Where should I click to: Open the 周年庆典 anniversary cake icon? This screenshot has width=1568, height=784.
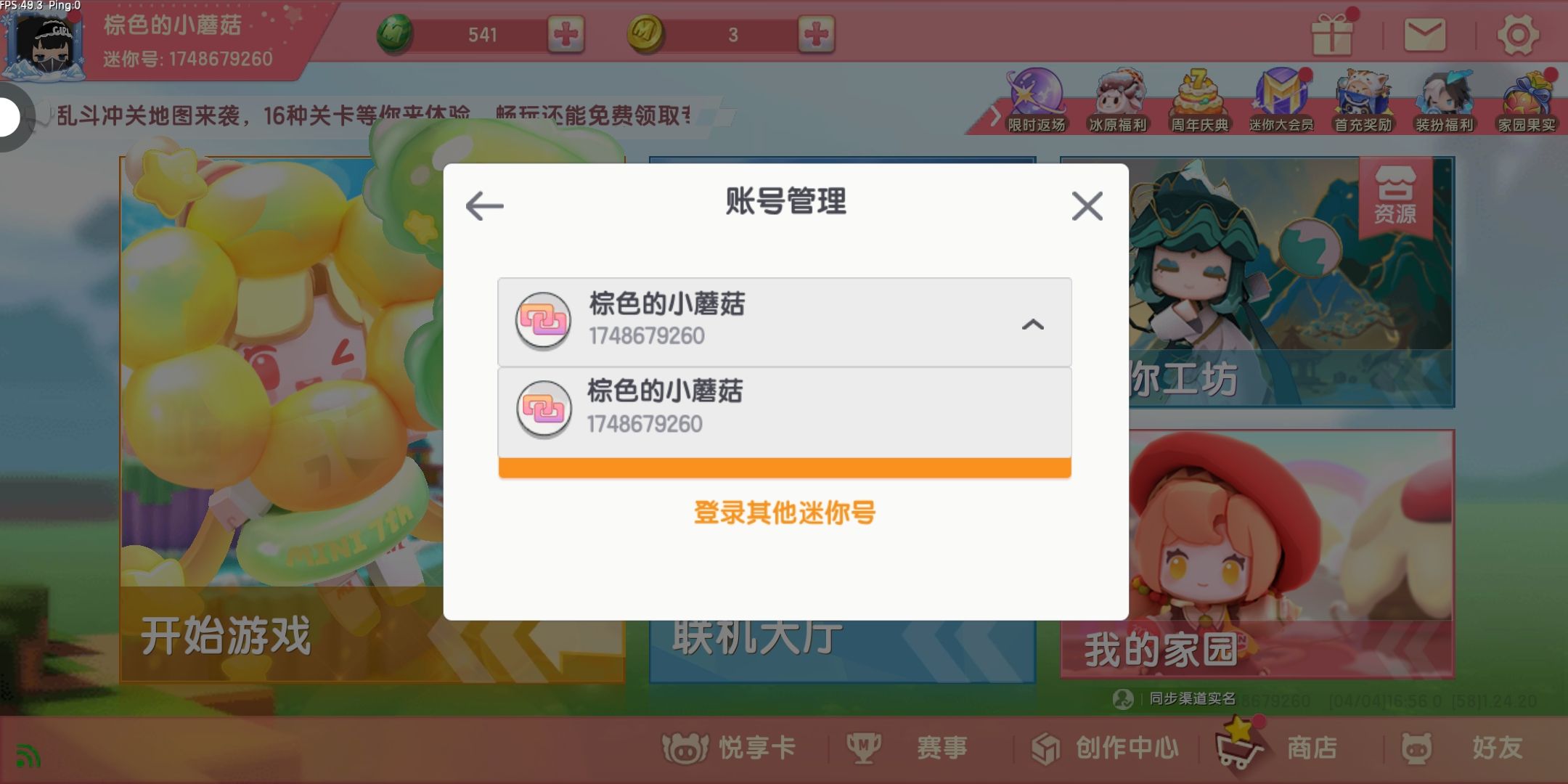1199,101
